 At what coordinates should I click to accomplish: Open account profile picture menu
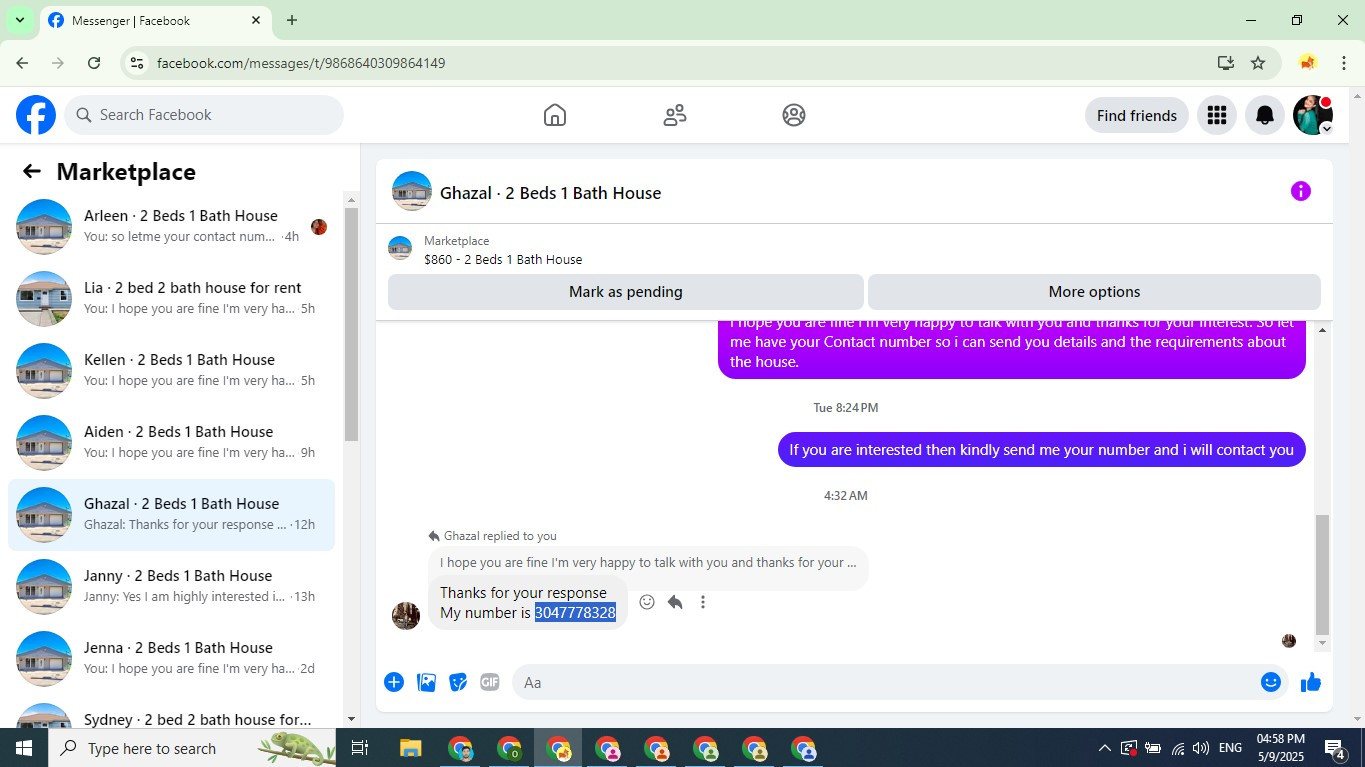(1313, 115)
